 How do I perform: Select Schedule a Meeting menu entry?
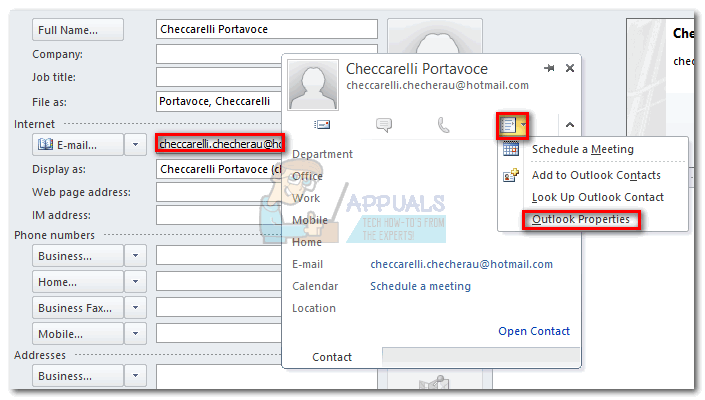click(583, 149)
